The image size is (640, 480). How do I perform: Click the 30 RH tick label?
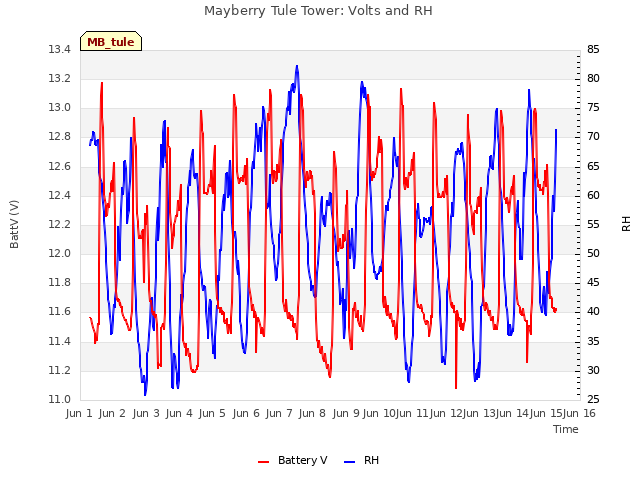click(x=593, y=371)
